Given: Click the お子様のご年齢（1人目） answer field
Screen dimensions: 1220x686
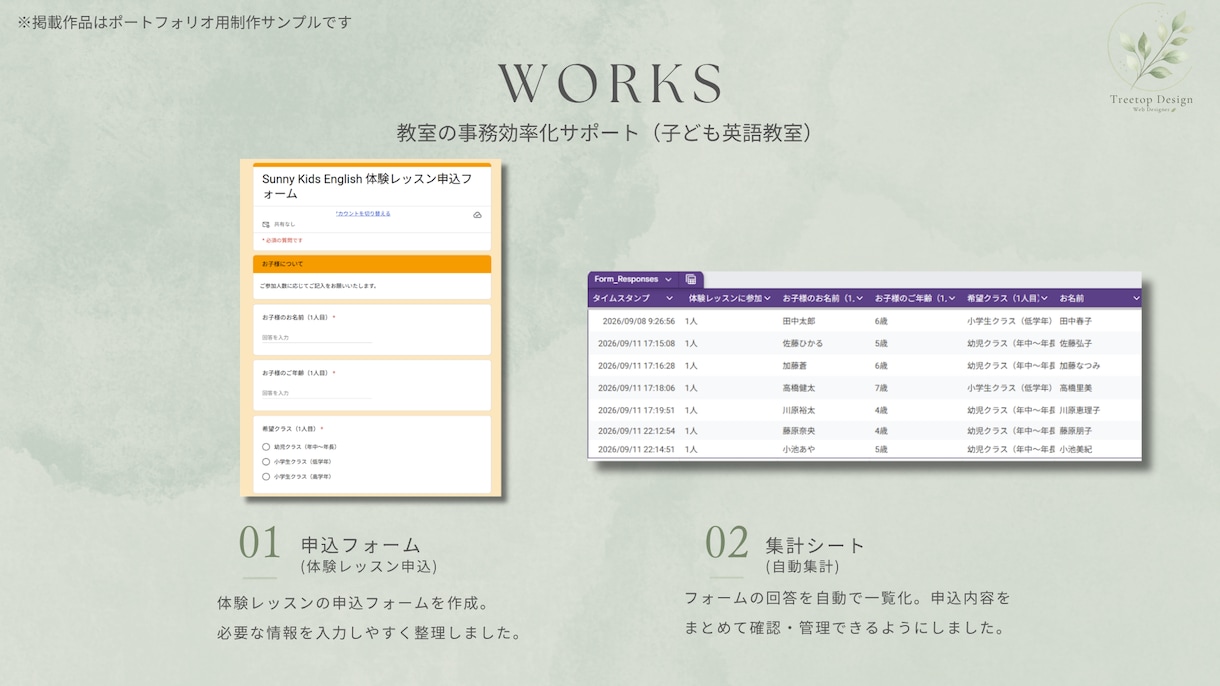Looking at the screenshot, I should [316, 393].
